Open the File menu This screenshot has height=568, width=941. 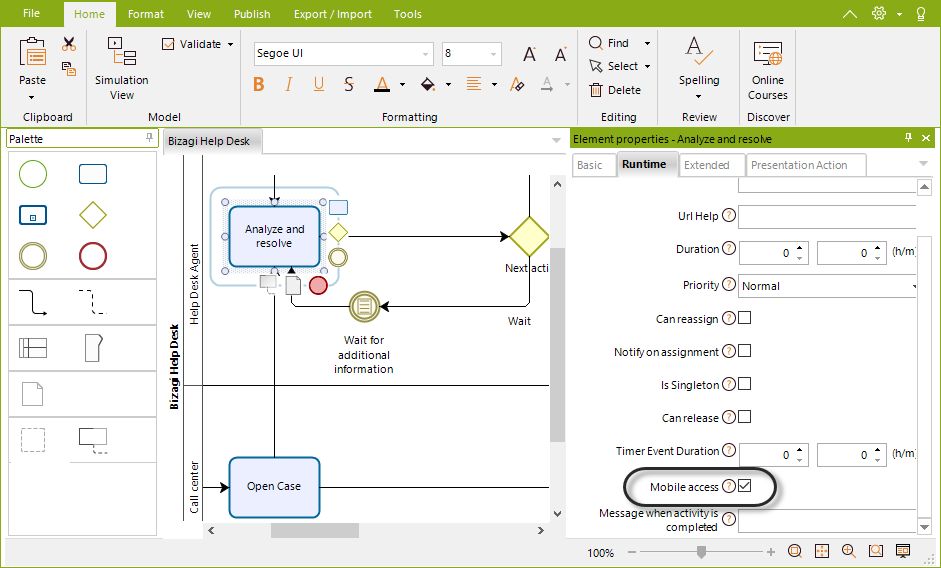point(31,13)
